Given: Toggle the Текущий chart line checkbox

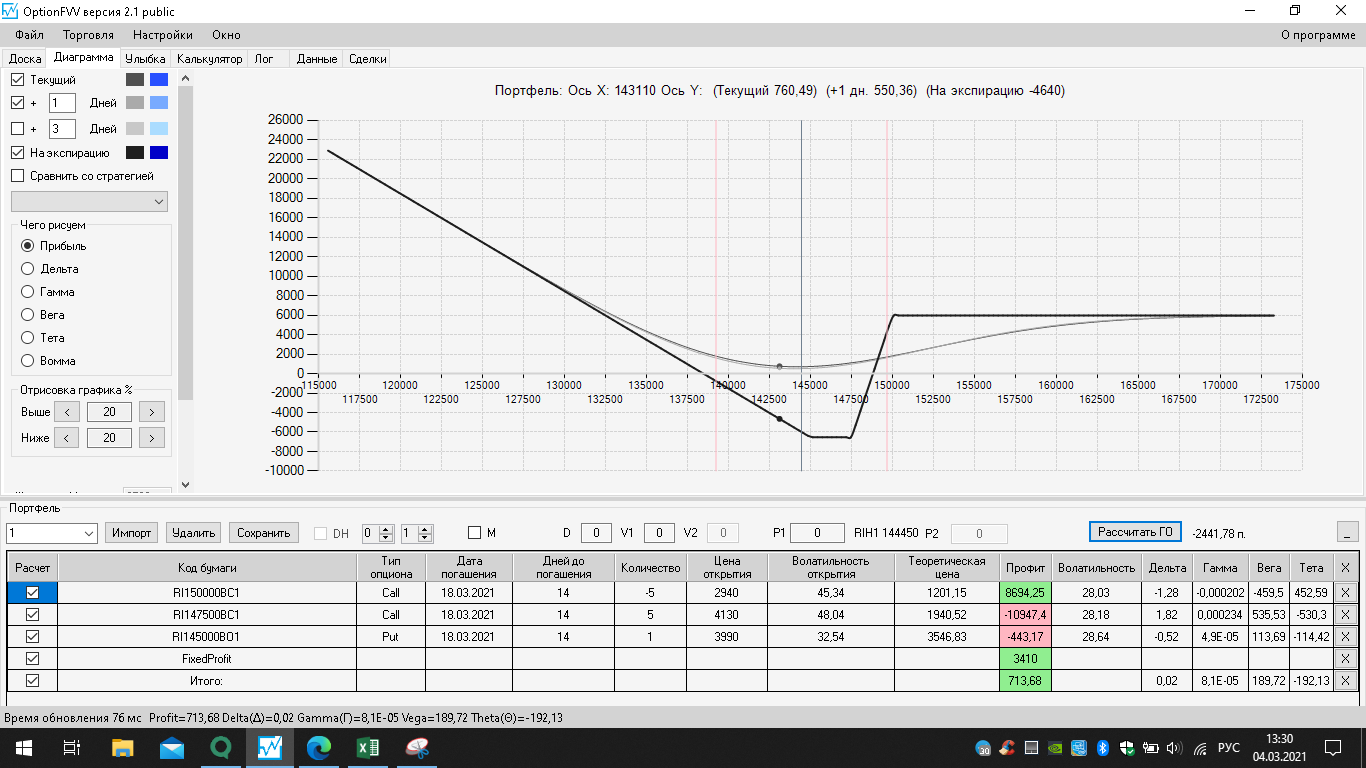Looking at the screenshot, I should (18, 79).
